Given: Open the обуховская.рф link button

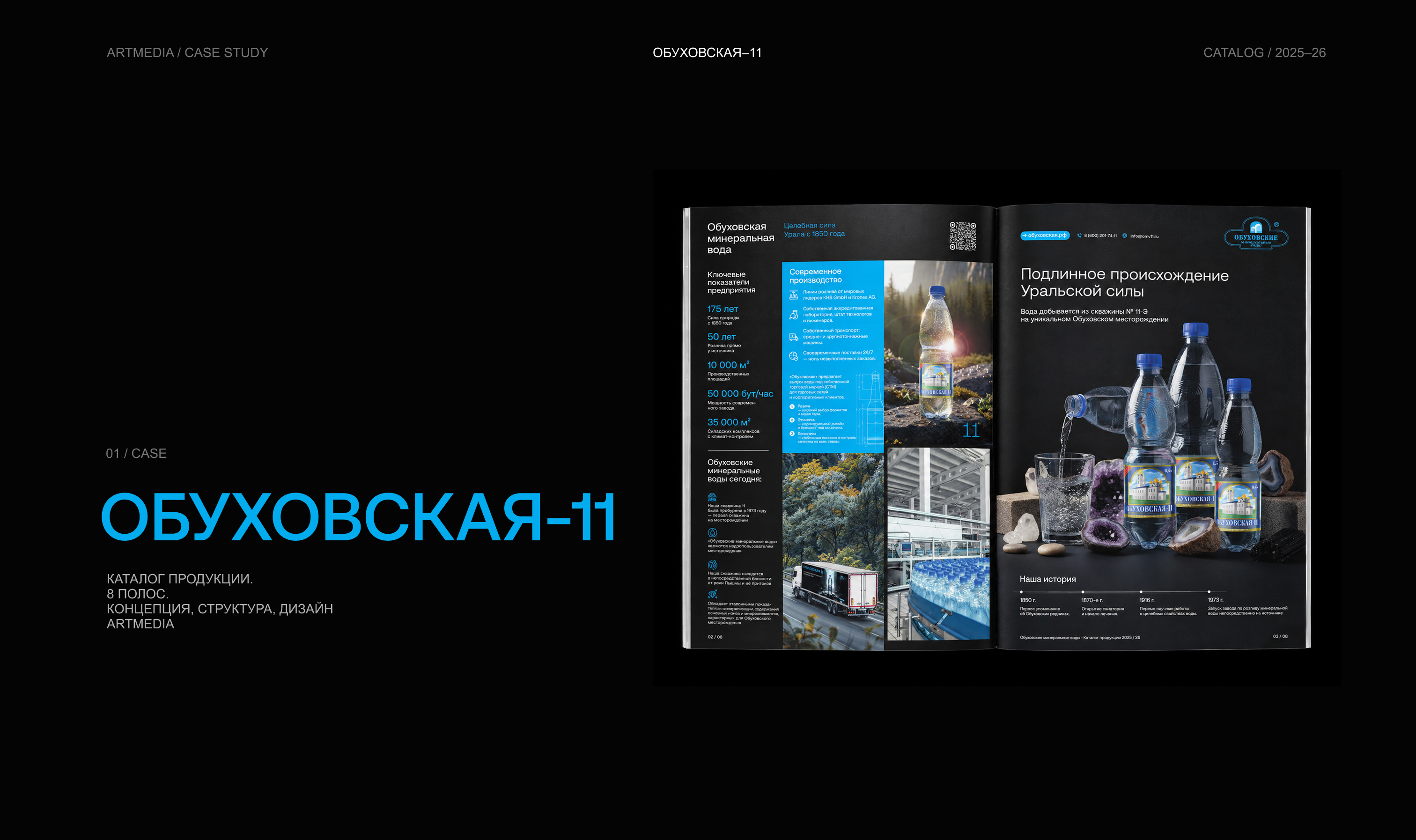Looking at the screenshot, I should point(1045,236).
